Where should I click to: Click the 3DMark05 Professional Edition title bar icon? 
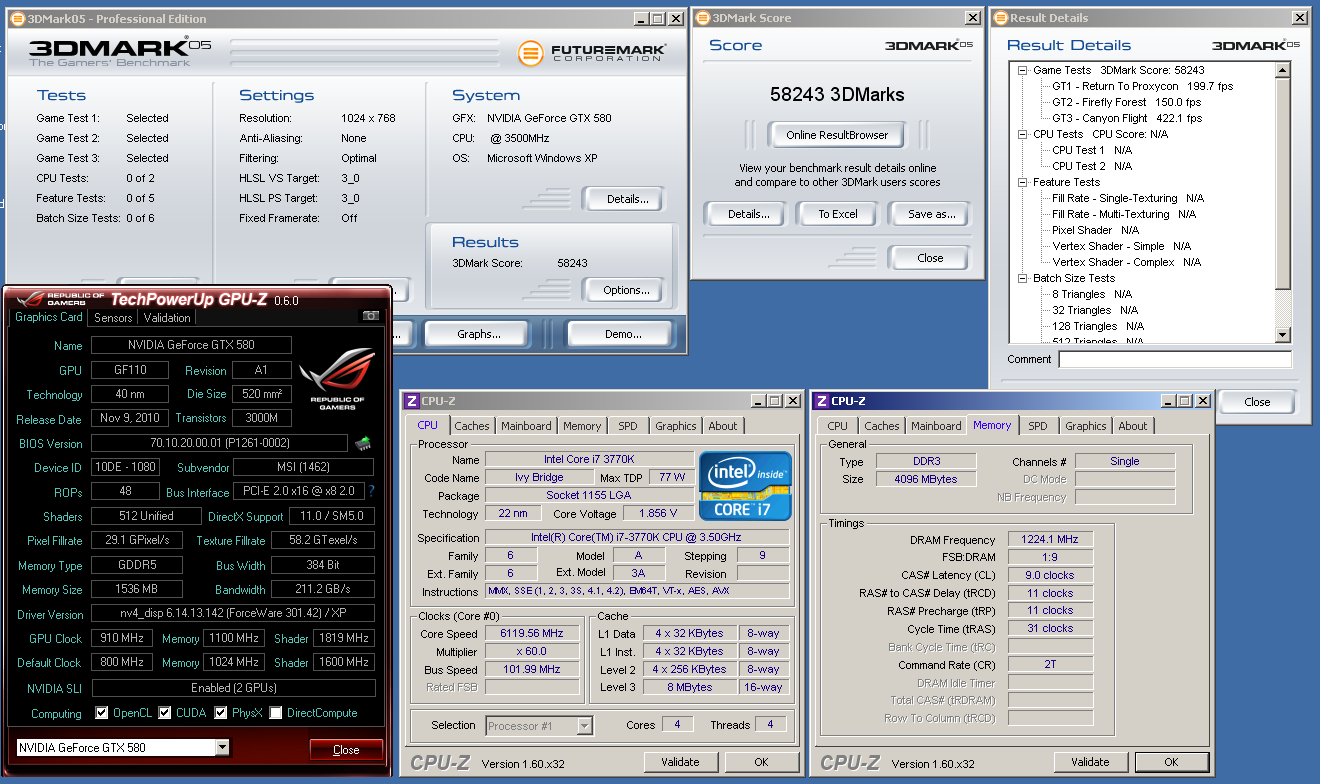tap(16, 18)
